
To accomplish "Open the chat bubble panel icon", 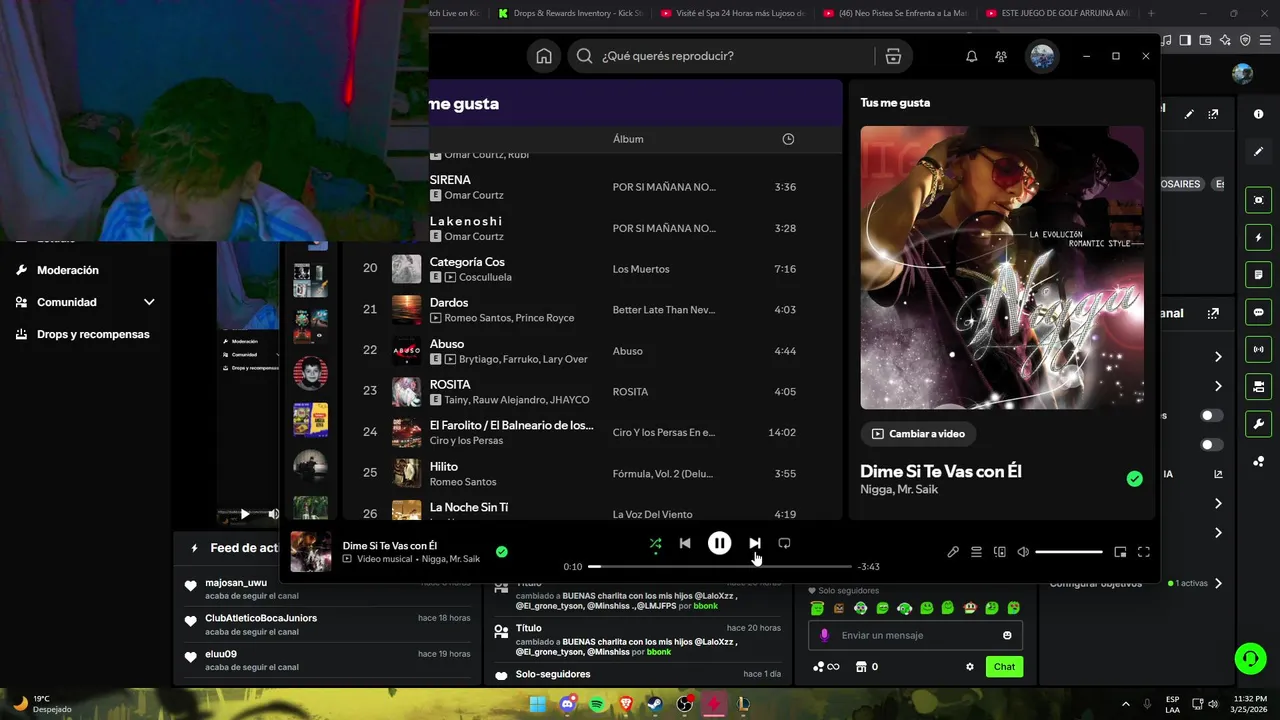I will 1258,312.
